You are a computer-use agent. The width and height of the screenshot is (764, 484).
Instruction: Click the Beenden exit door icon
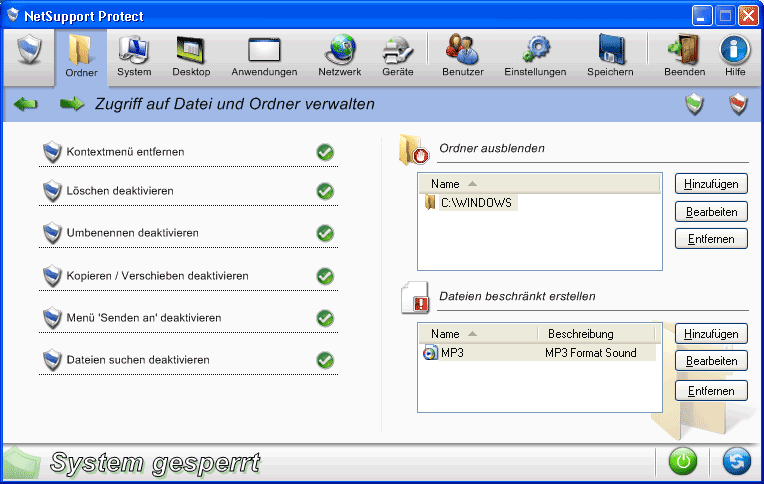pyautogui.click(x=684, y=49)
